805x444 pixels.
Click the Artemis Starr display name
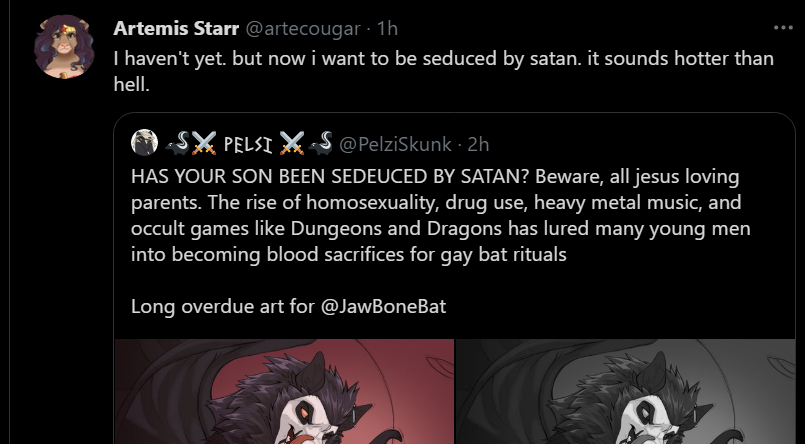coord(176,28)
